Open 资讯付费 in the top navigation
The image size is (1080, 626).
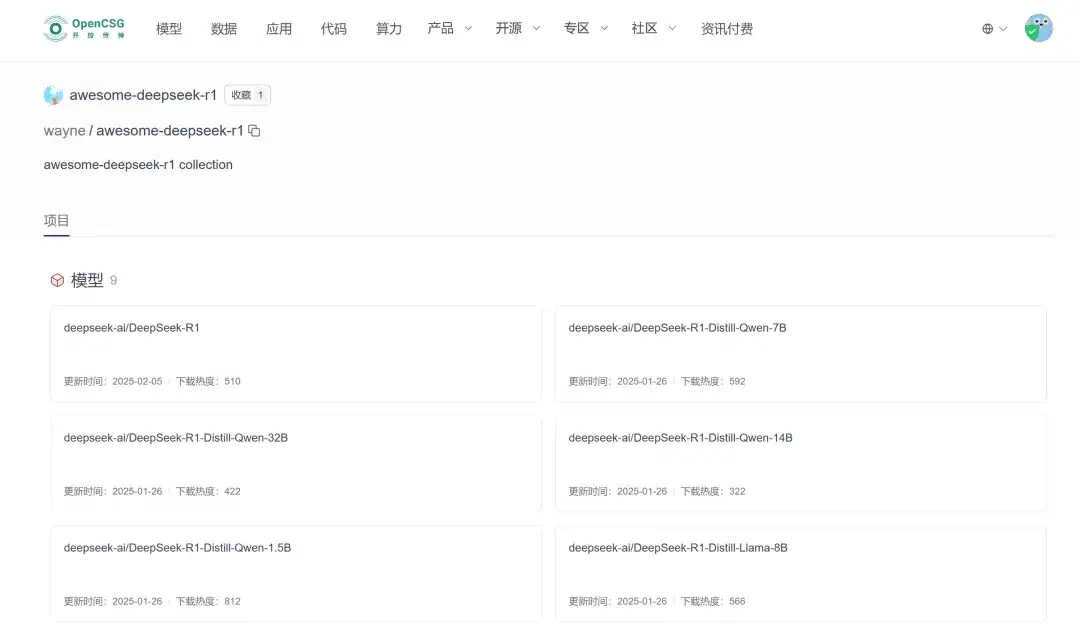pos(727,29)
